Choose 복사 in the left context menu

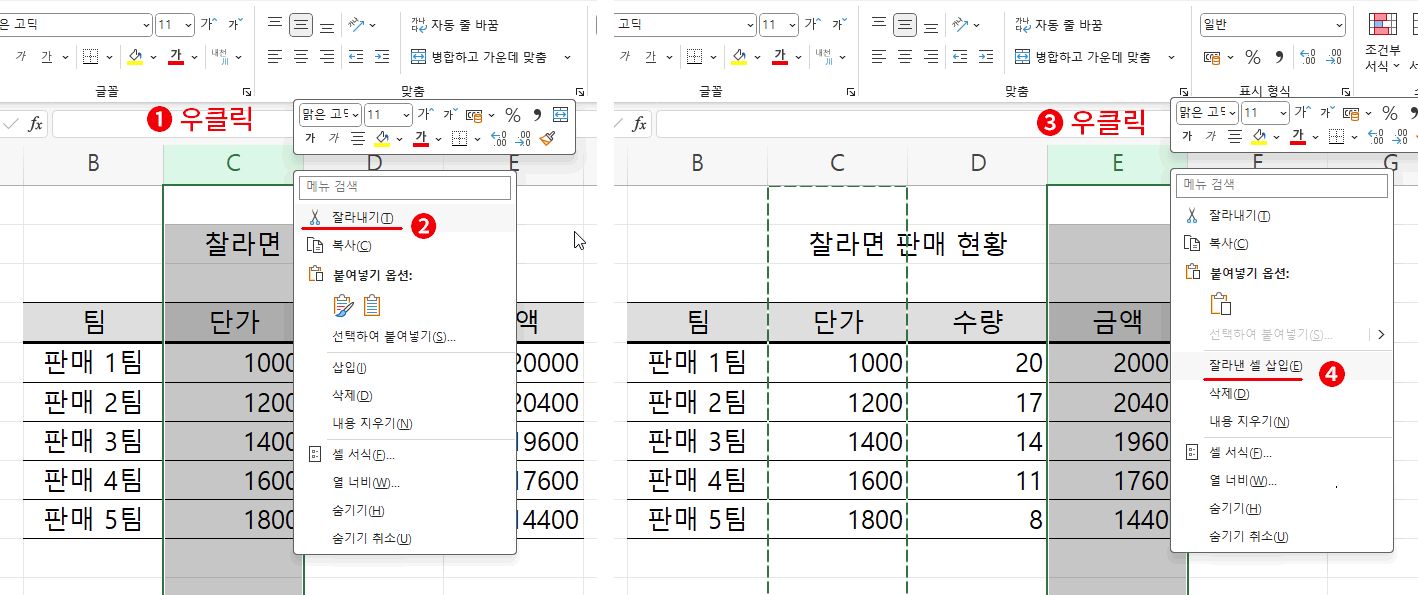[405, 245]
